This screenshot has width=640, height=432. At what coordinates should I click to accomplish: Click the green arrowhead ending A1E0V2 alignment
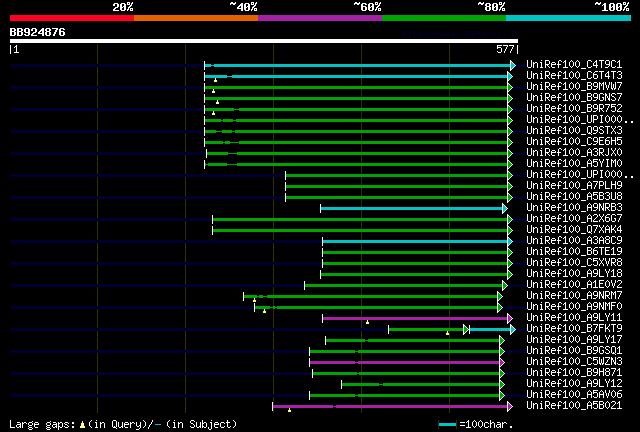(505, 285)
